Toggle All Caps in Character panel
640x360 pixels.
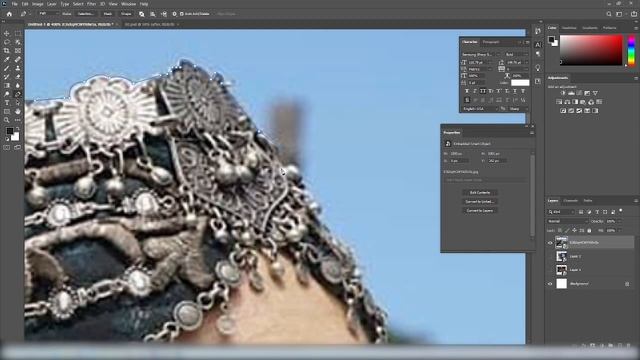point(483,91)
